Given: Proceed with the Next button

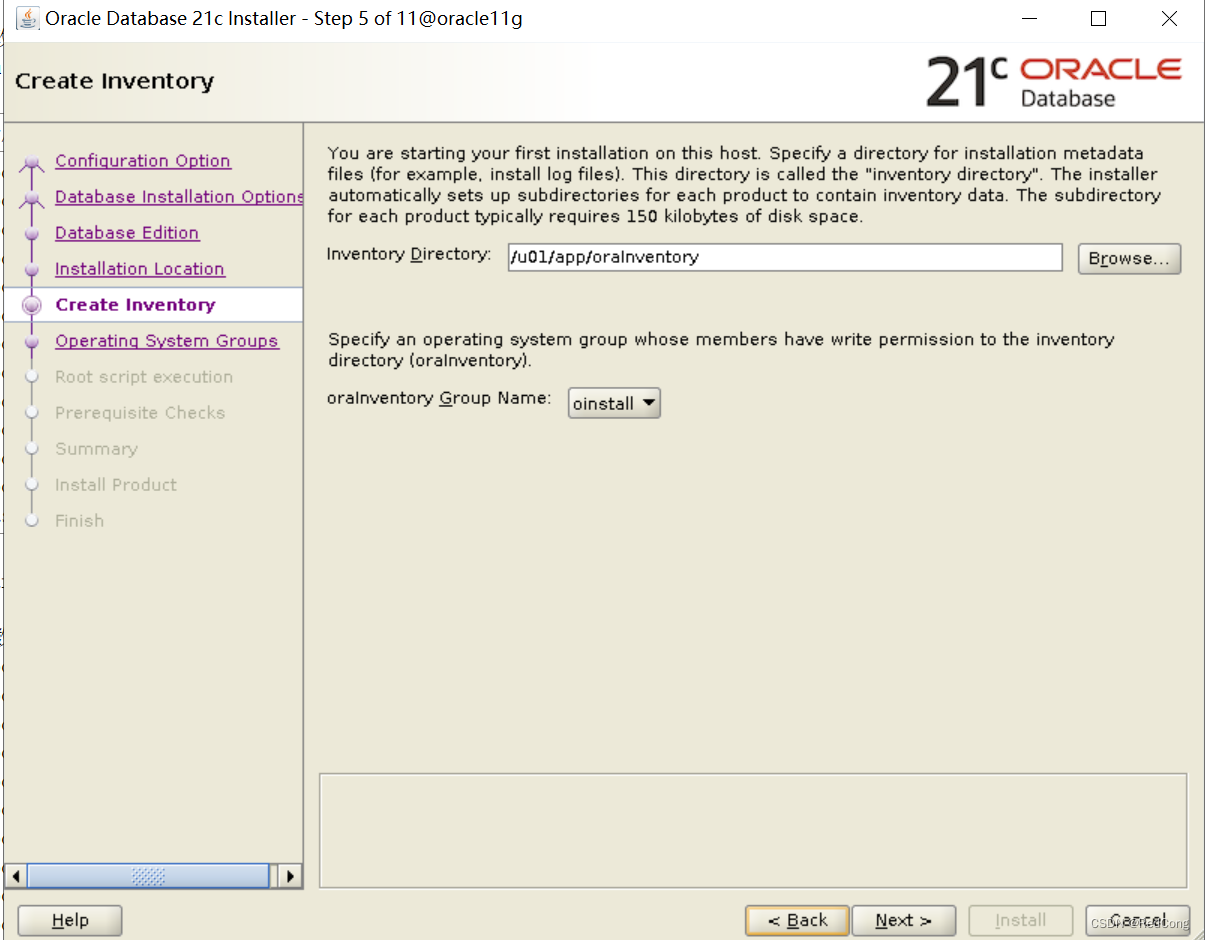Looking at the screenshot, I should [904, 920].
